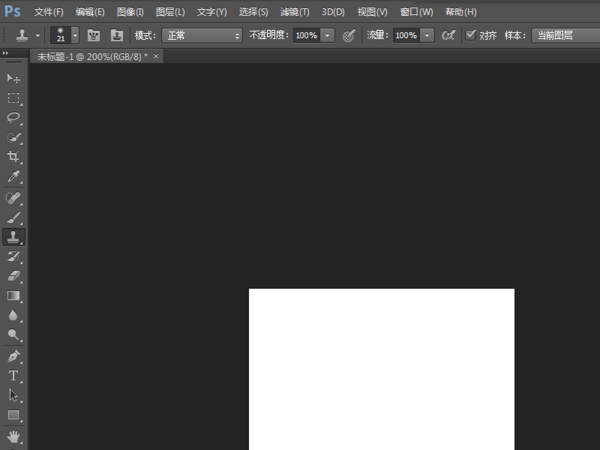Viewport: 600px width, 450px height.
Task: Toggle the Brush panel icon
Action: click(x=94, y=36)
